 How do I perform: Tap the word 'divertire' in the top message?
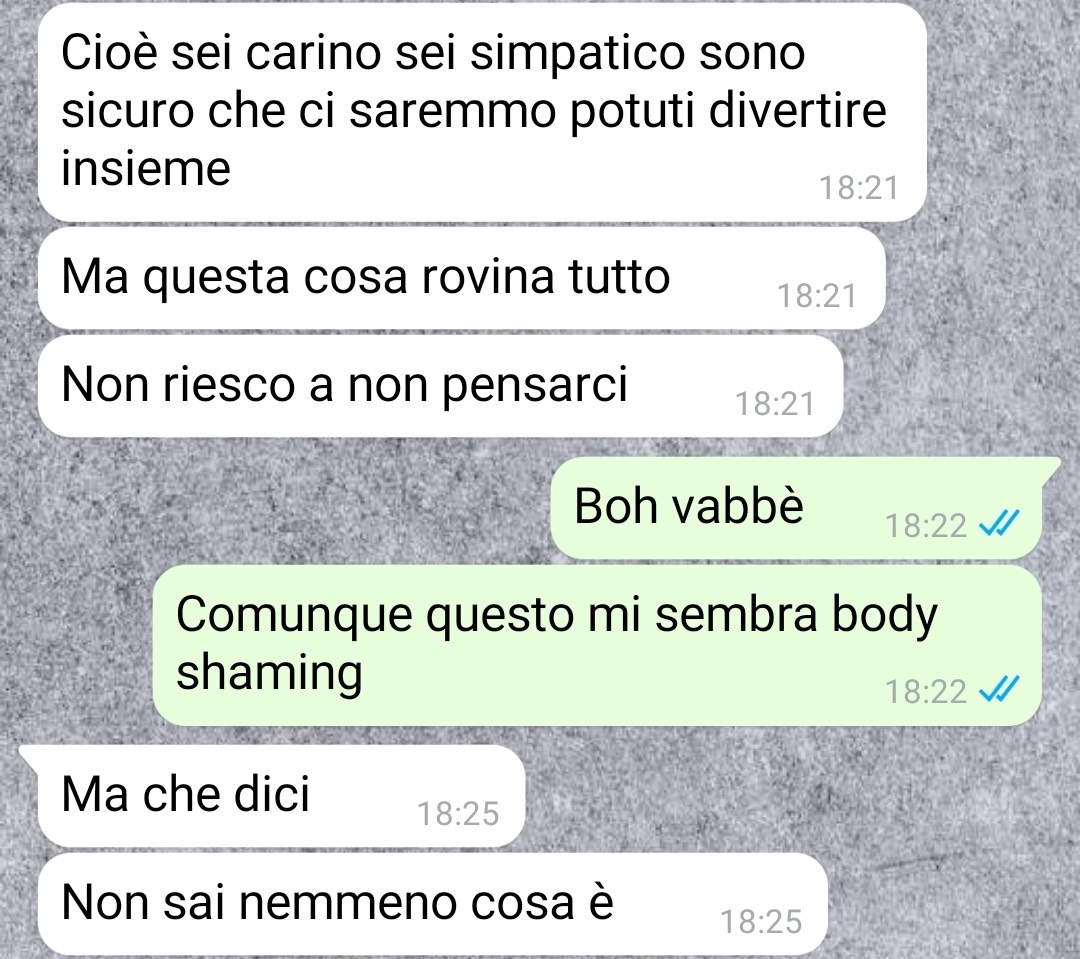797,110
